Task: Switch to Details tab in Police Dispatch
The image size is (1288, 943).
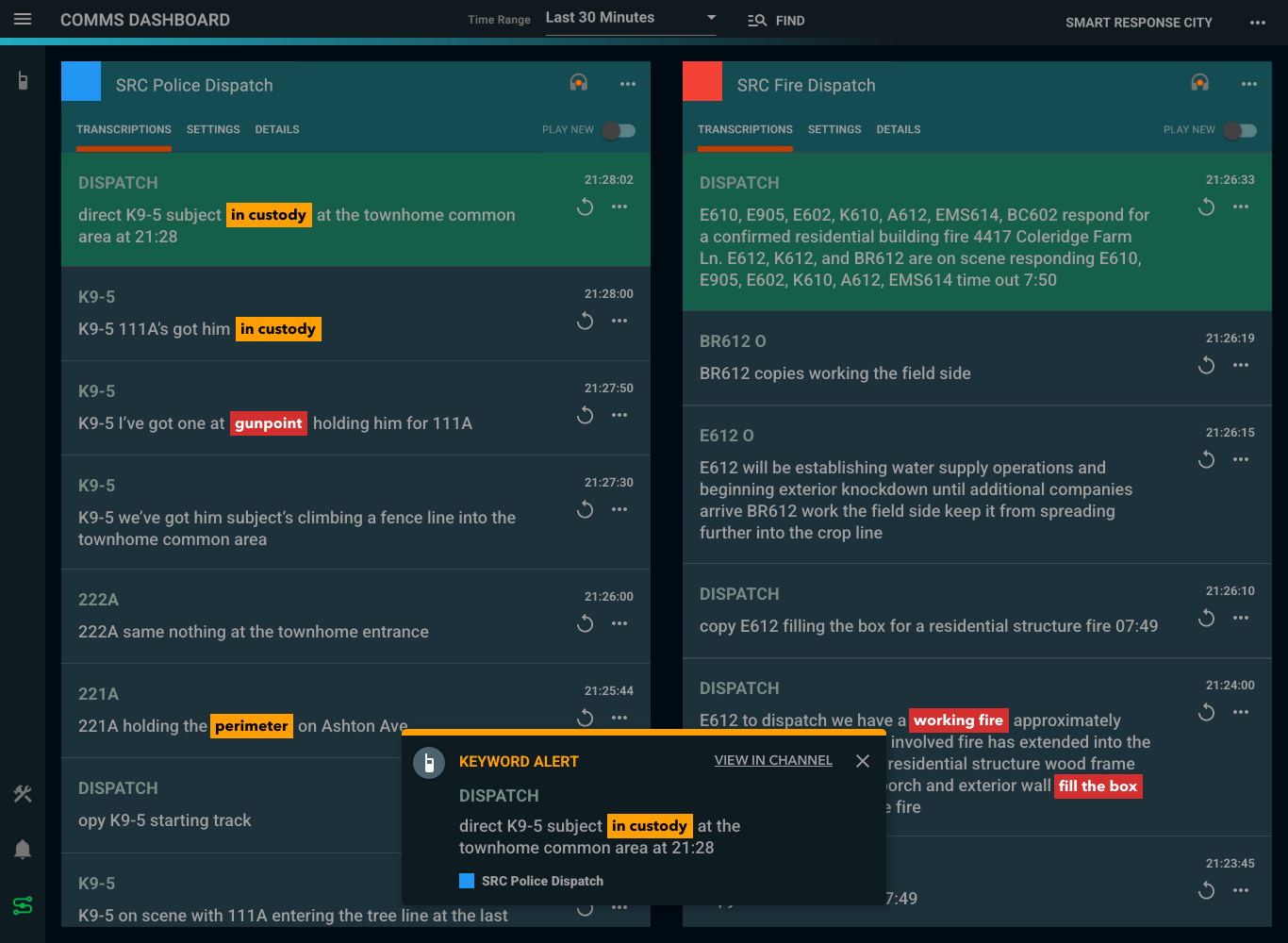Action: pos(277,129)
